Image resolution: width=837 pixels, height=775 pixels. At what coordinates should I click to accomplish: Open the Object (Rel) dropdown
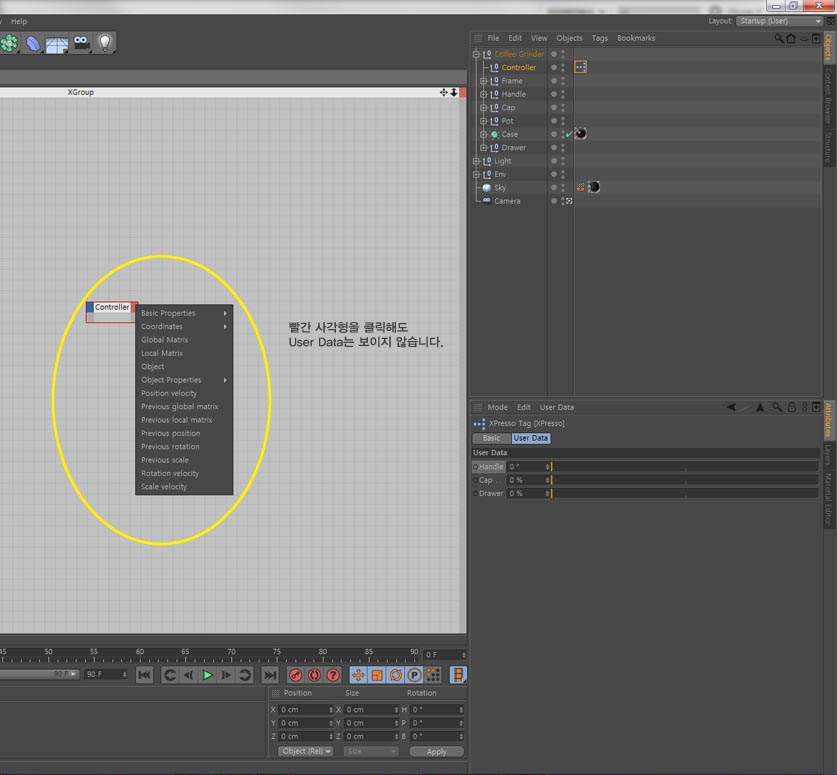pos(306,752)
